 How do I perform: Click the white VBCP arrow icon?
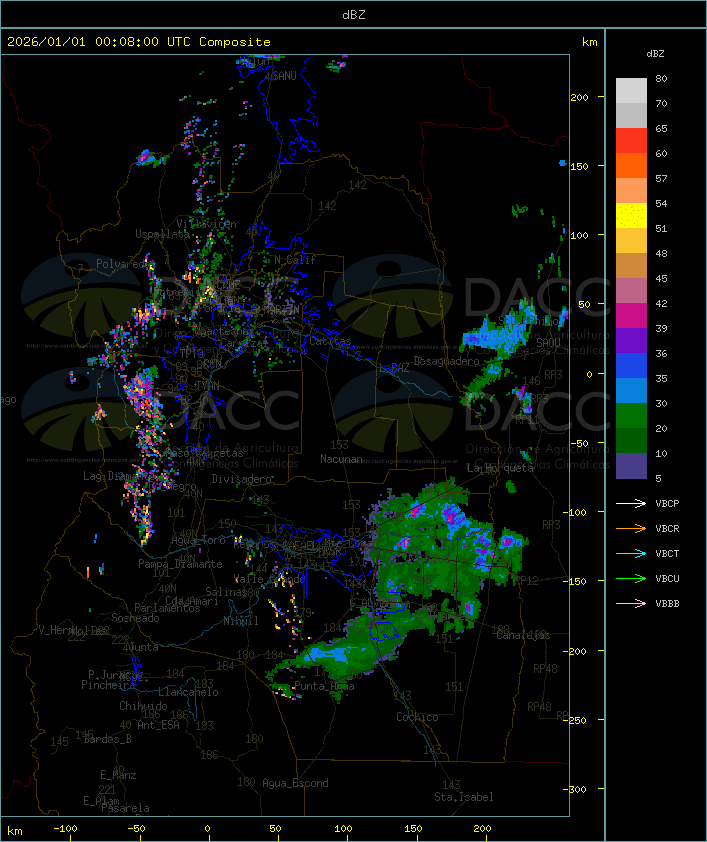point(631,503)
